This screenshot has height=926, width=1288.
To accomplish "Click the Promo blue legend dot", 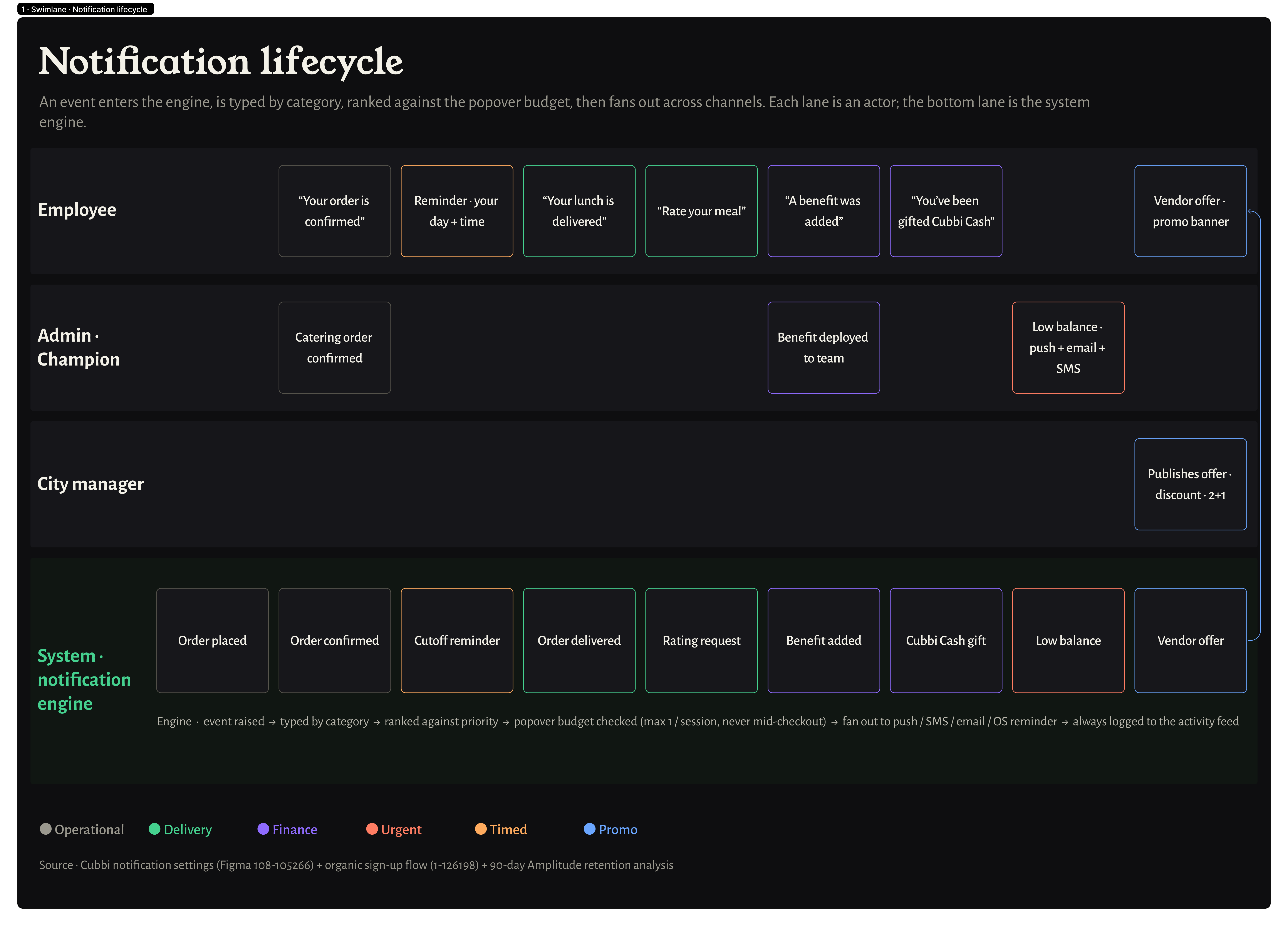I will pos(589,829).
